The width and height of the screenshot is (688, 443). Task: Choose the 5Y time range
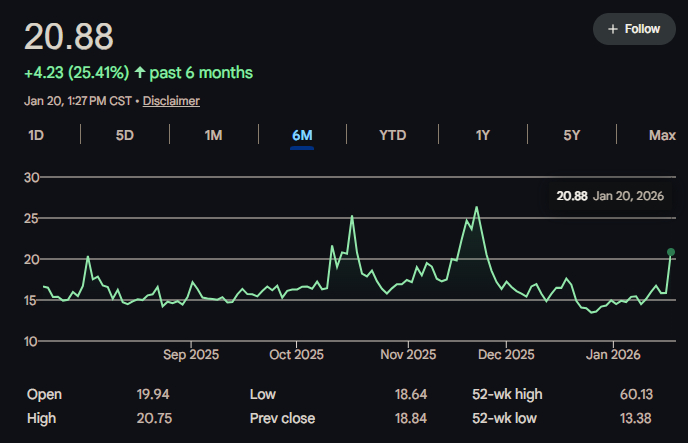[571, 135]
